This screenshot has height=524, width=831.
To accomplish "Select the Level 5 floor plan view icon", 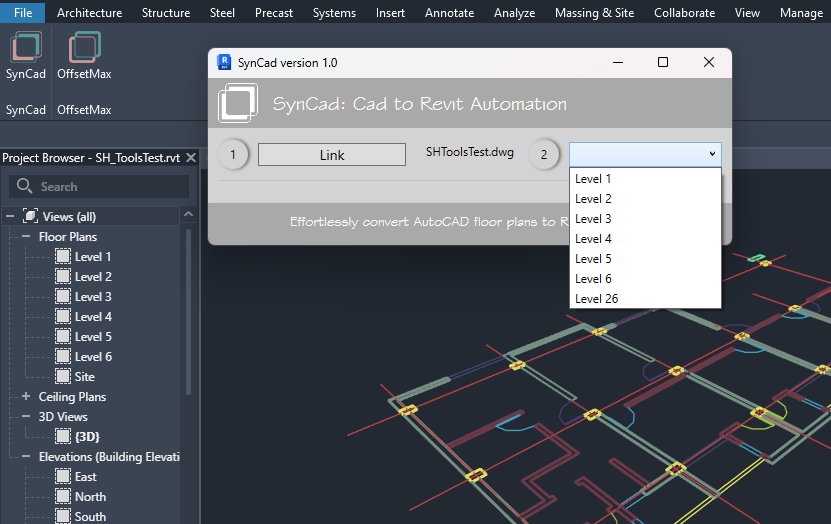I will click(x=63, y=336).
